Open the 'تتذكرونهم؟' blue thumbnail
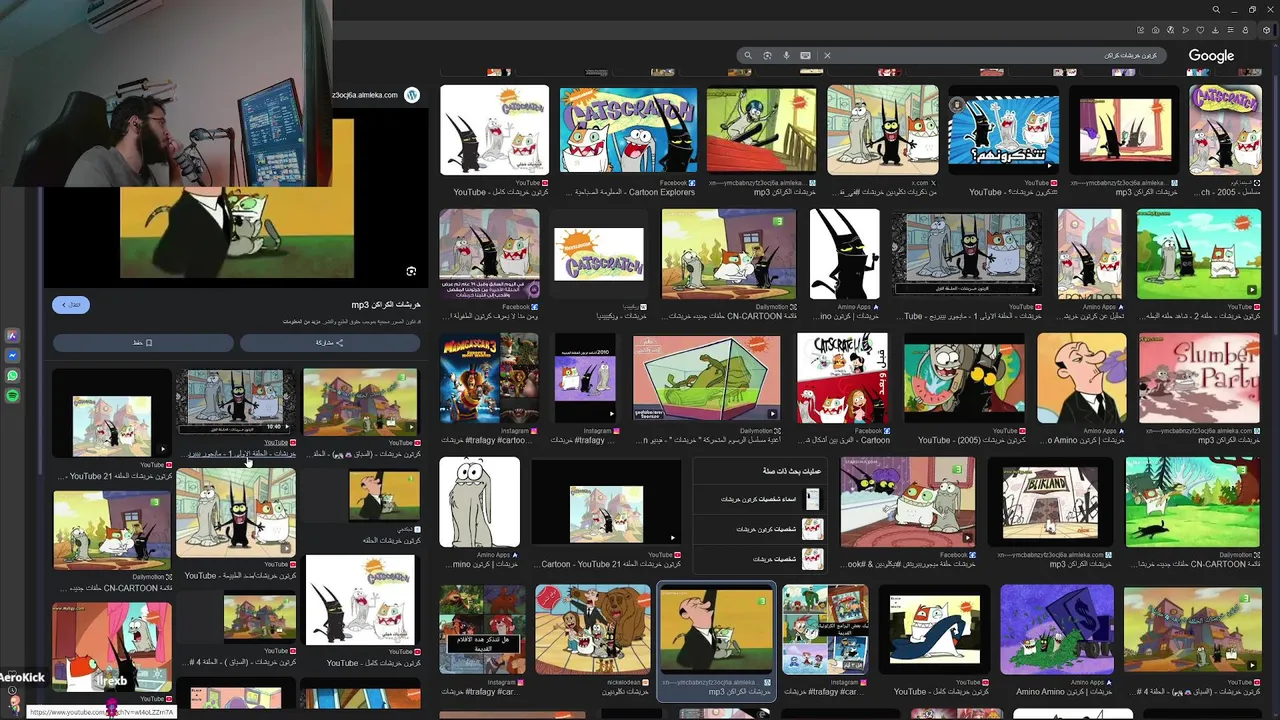 (1003, 130)
